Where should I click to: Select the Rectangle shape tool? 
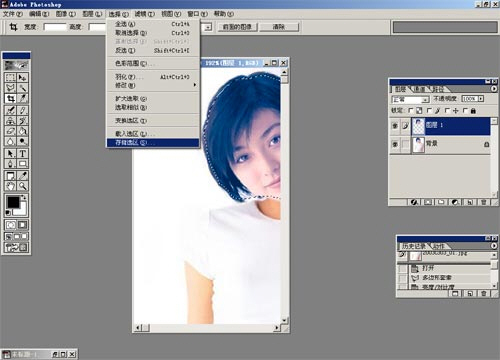[22, 164]
